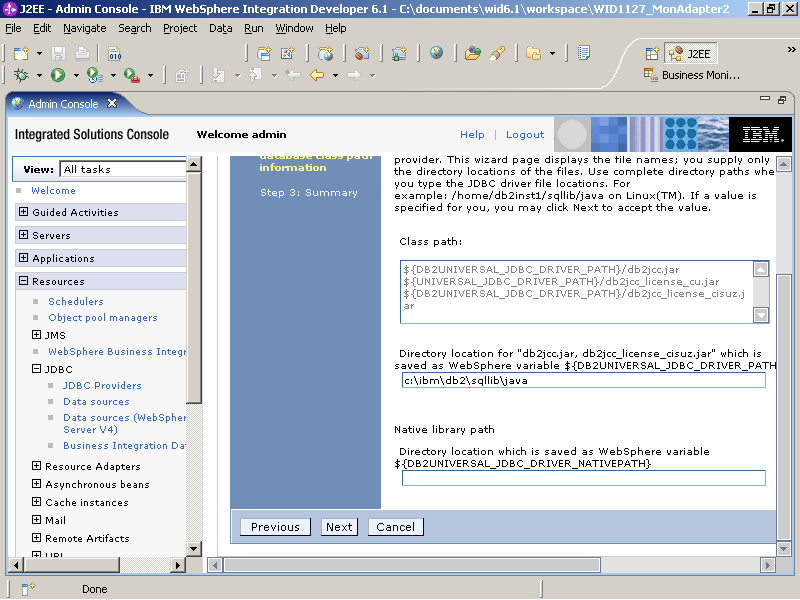The image size is (800, 600).
Task: Open Object pool managers link
Action: [x=103, y=317]
